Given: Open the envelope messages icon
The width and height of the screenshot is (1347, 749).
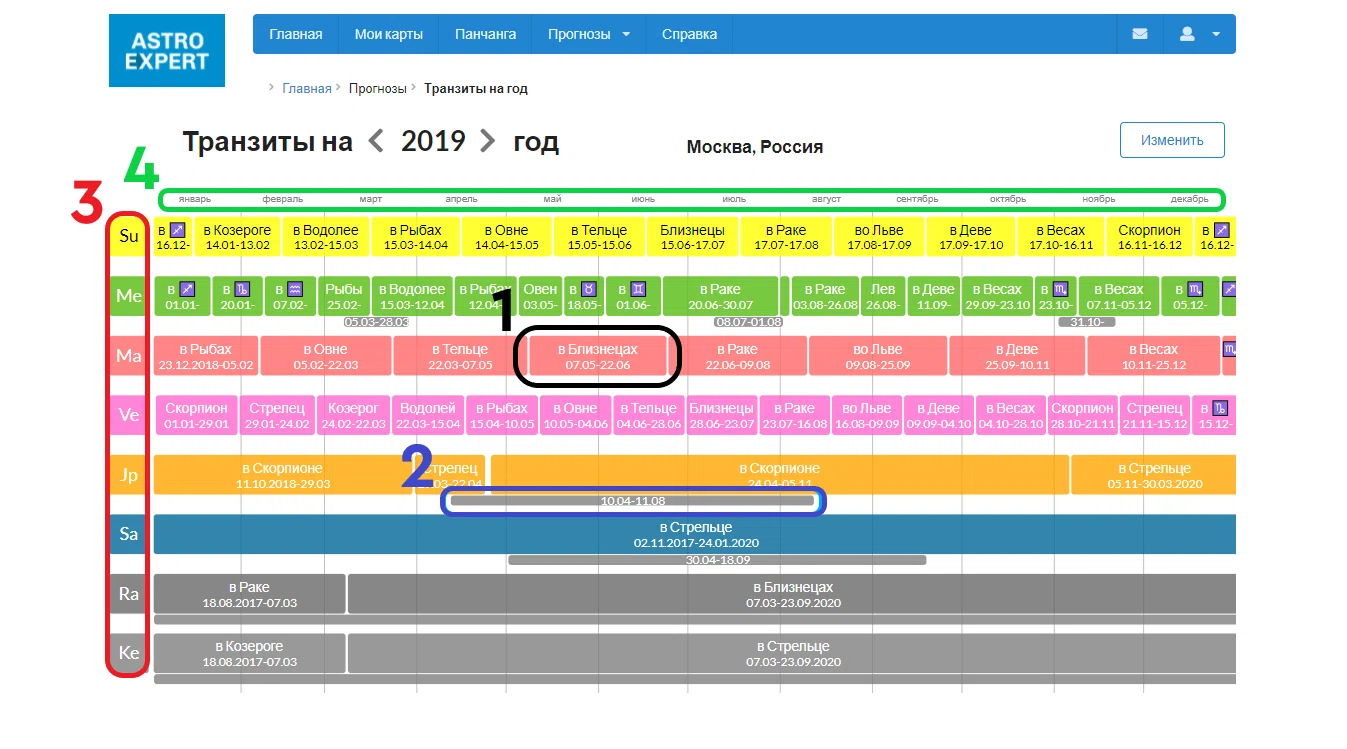Looking at the screenshot, I should click(x=1140, y=34).
